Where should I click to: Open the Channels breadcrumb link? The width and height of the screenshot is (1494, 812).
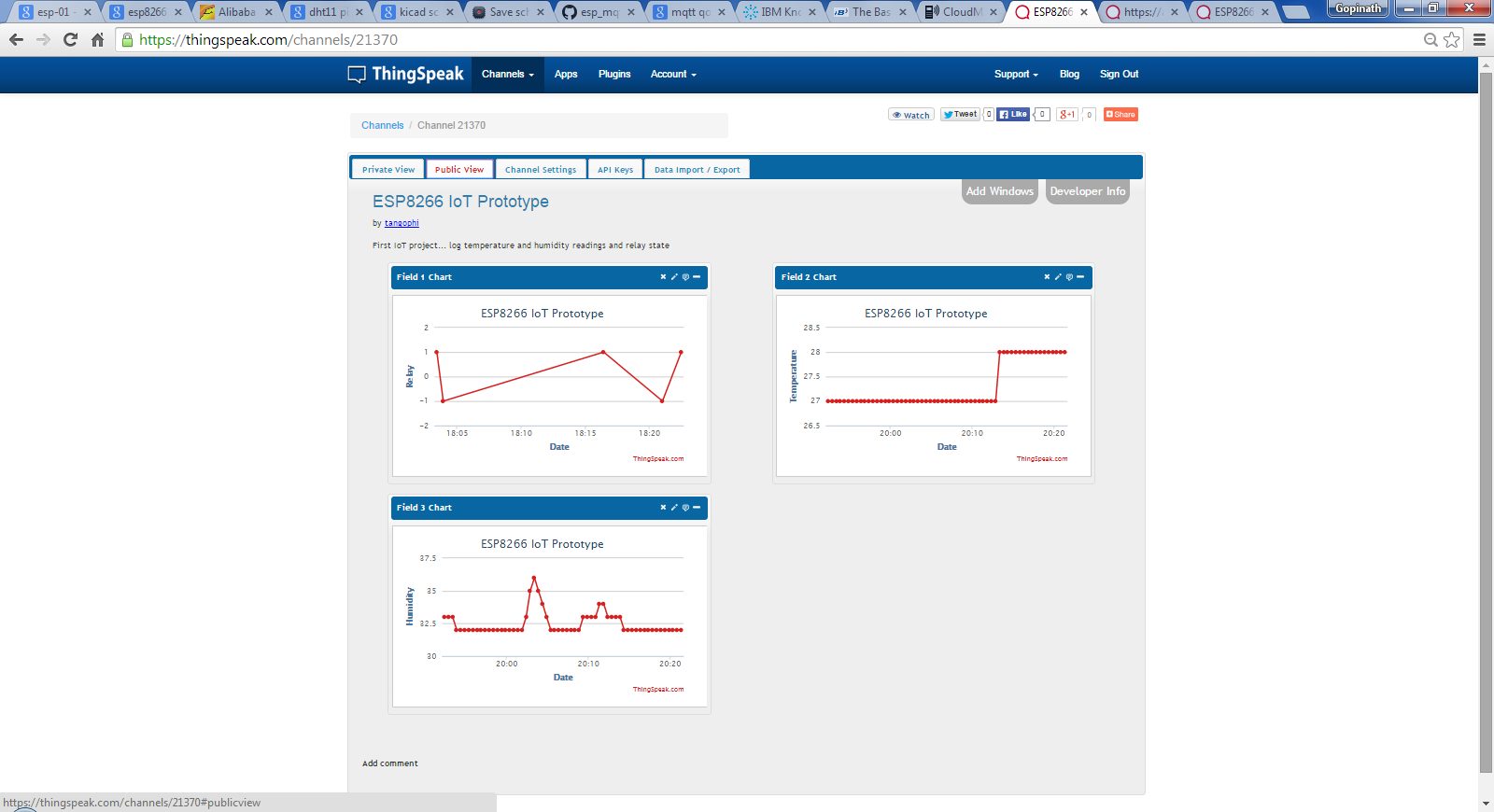point(383,125)
